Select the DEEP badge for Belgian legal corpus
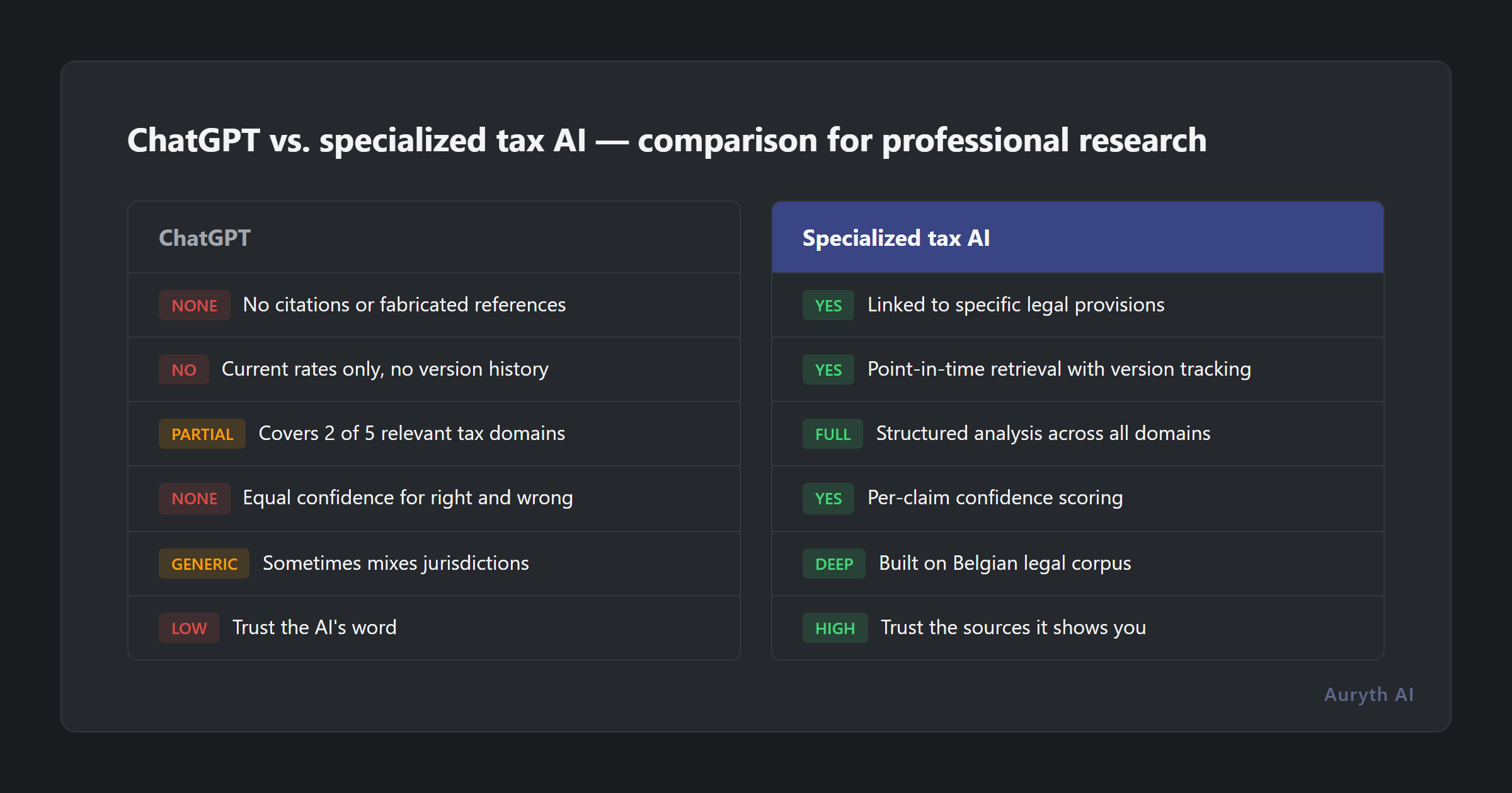The image size is (1512, 793). pos(833,564)
